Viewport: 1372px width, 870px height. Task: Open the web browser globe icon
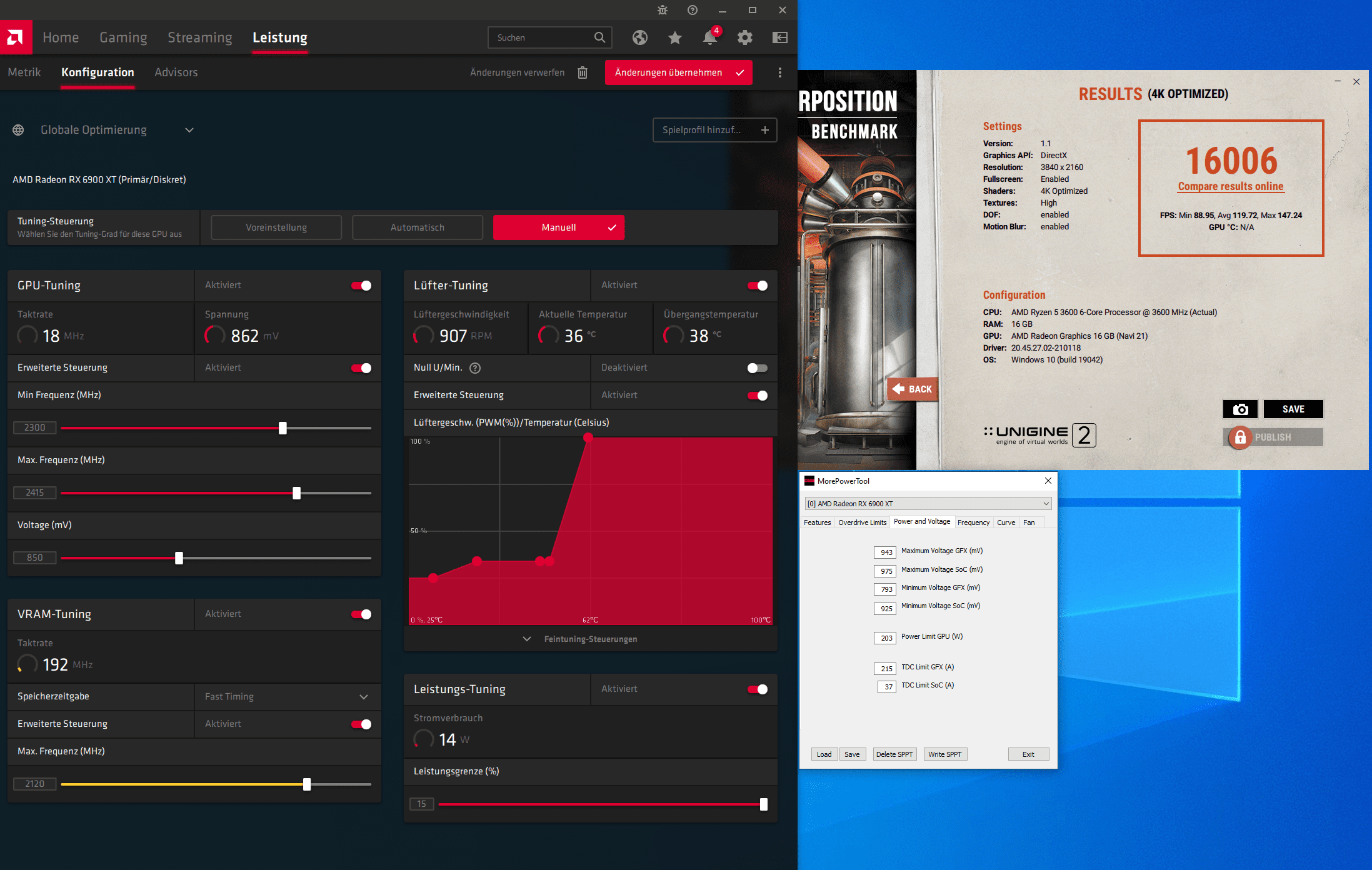click(x=639, y=37)
